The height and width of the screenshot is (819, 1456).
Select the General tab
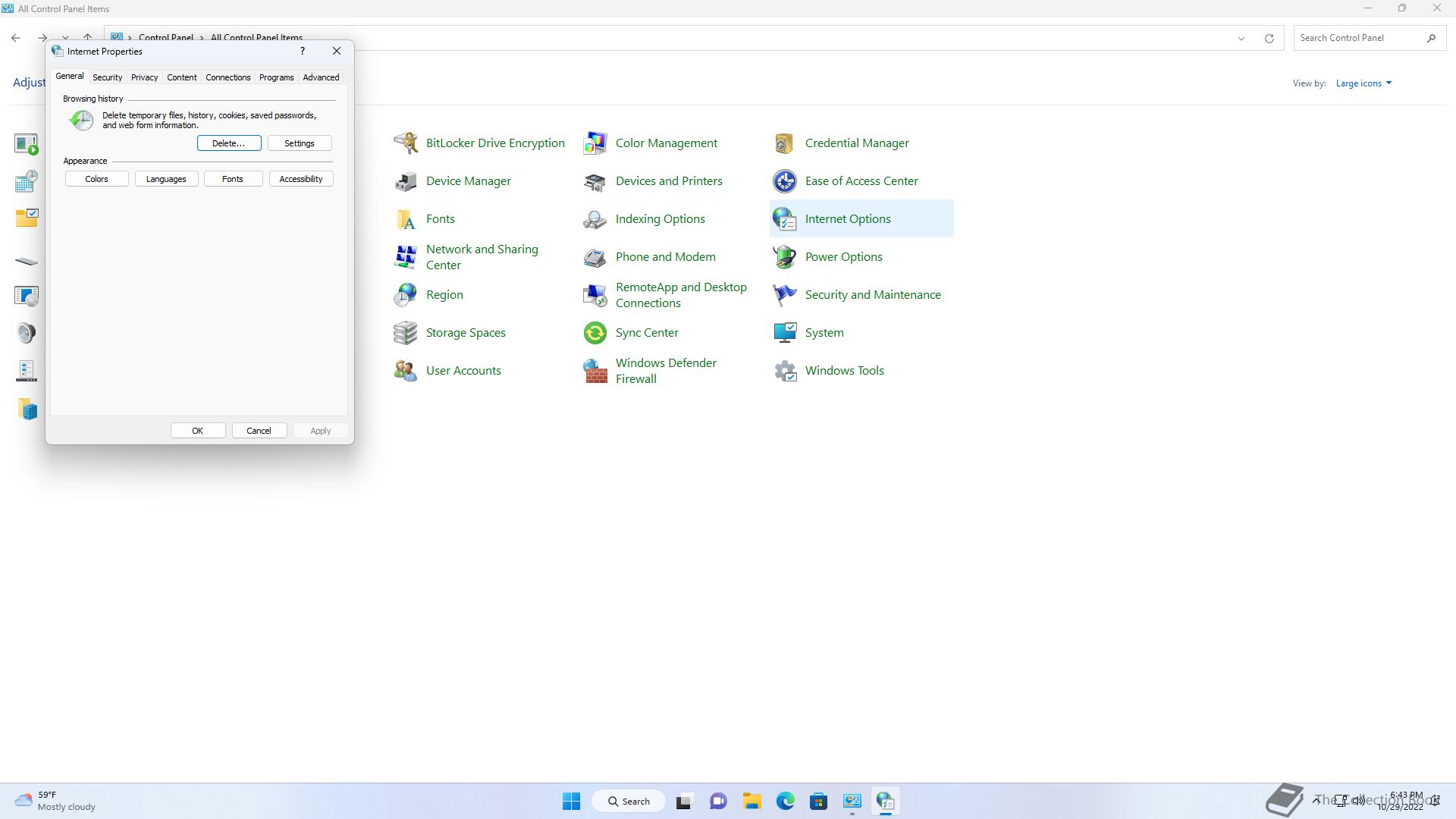(x=69, y=76)
